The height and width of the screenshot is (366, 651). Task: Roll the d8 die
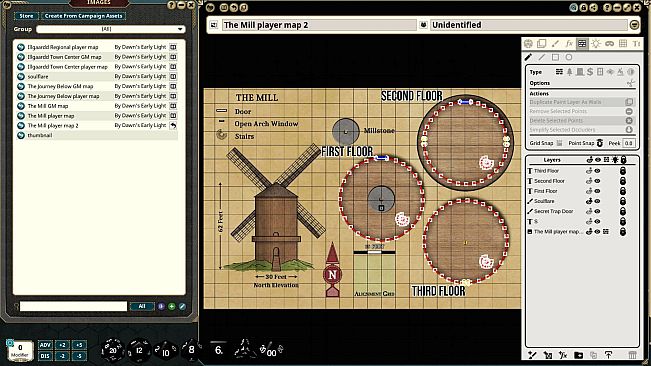(x=190, y=349)
